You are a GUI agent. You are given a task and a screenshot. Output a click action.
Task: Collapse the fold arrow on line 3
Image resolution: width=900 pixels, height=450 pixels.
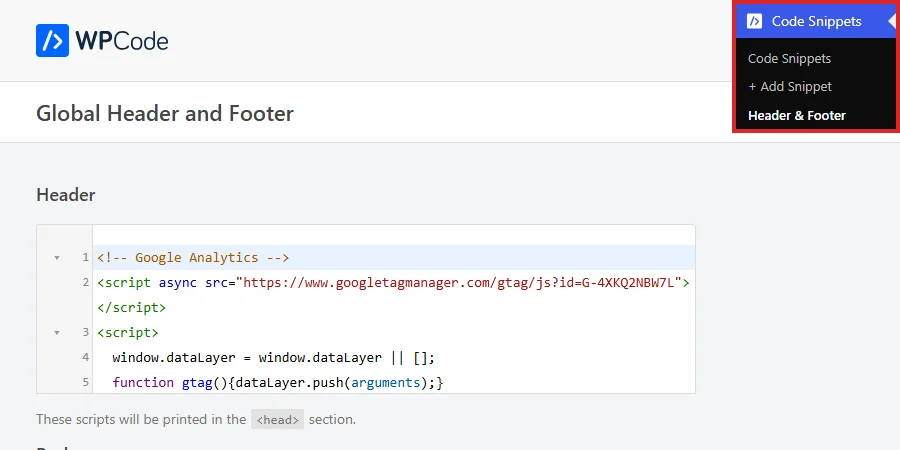(56, 332)
